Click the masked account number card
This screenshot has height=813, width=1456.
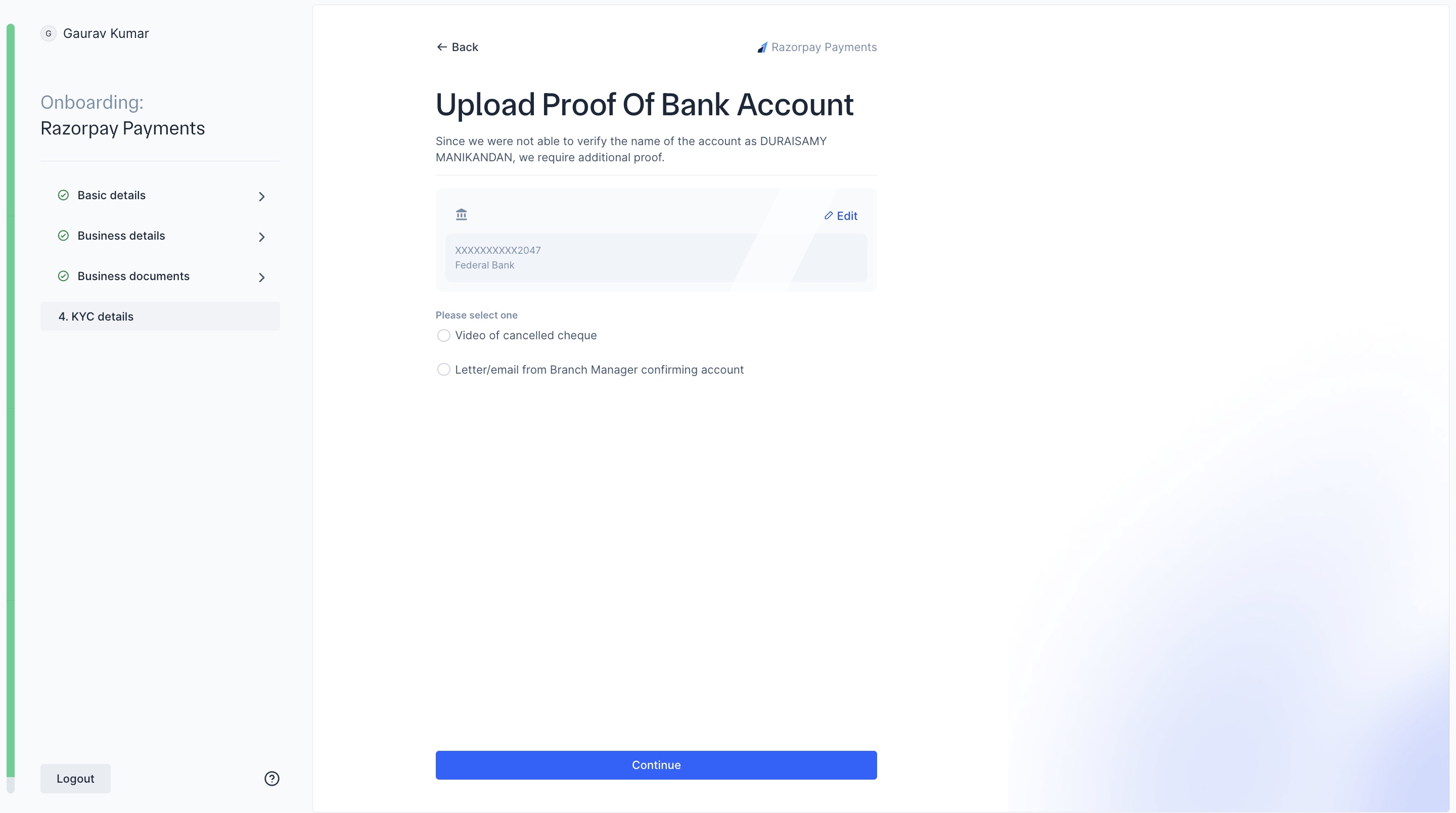[656, 258]
